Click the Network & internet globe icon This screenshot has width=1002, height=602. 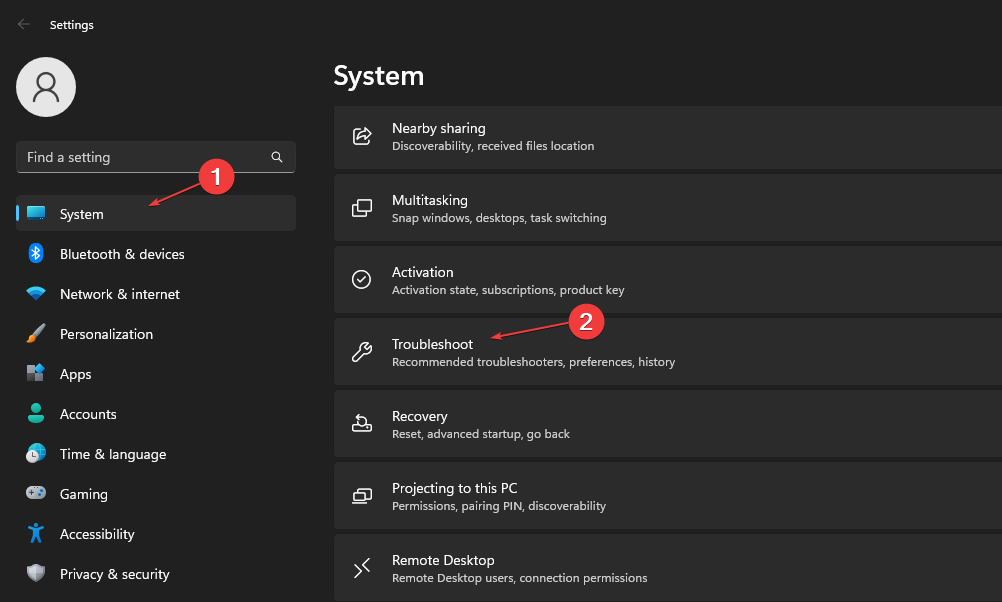click(x=34, y=293)
